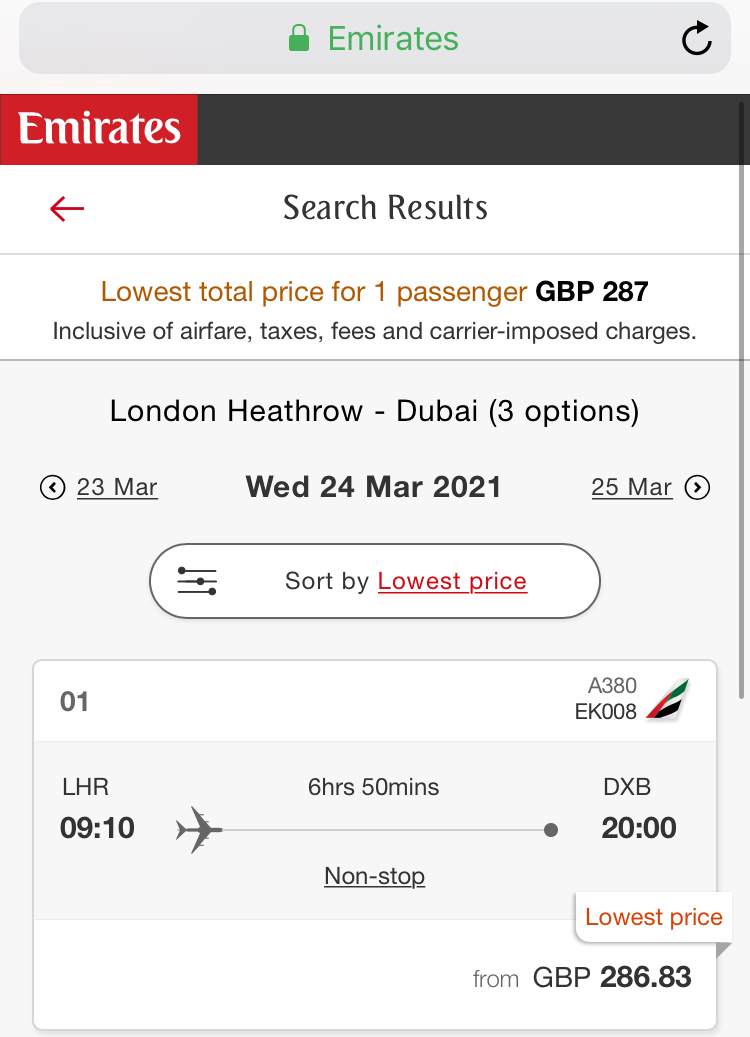Click the Emirates address bar
The image size is (750, 1037).
(x=374, y=38)
